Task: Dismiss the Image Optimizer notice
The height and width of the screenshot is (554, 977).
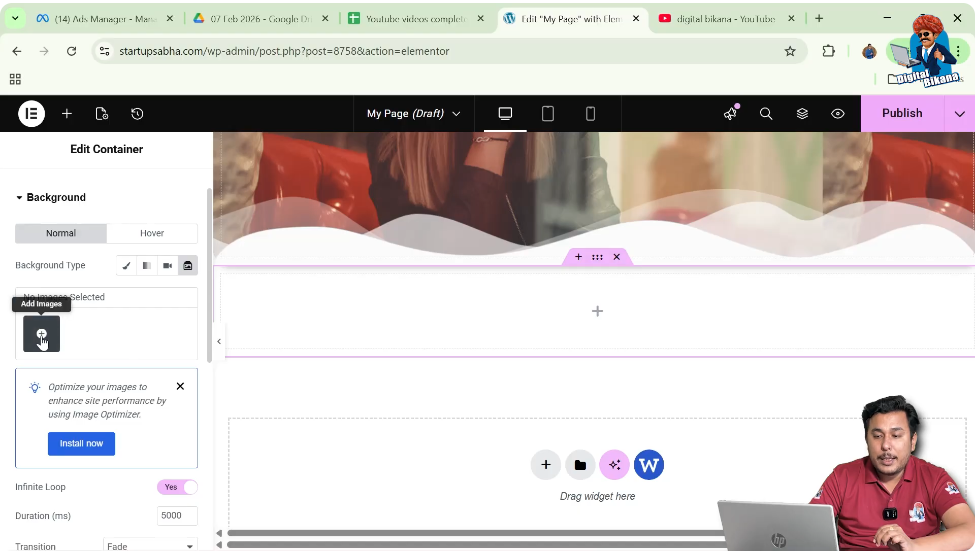Action: (180, 386)
